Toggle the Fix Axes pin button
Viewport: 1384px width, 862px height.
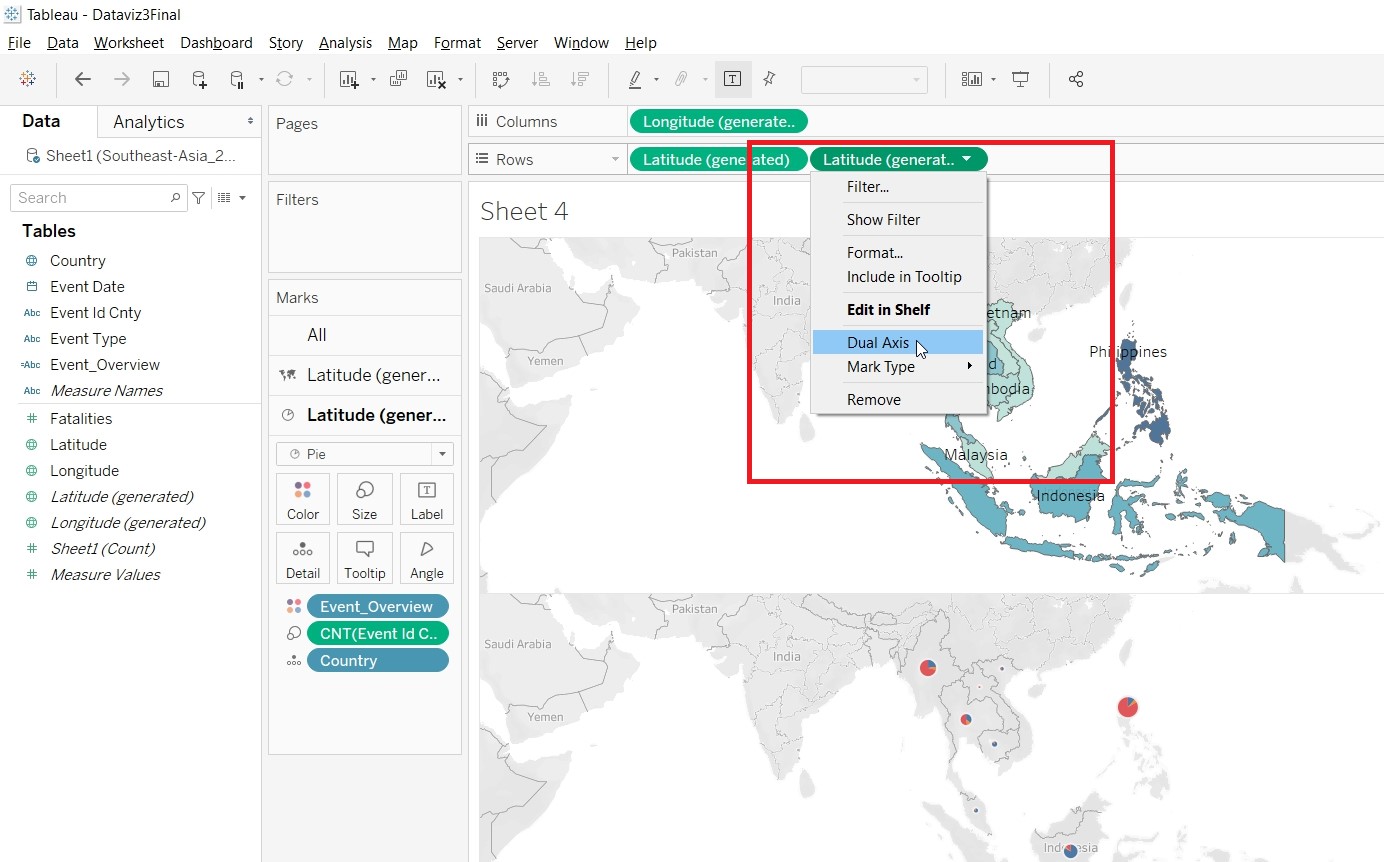tap(769, 79)
